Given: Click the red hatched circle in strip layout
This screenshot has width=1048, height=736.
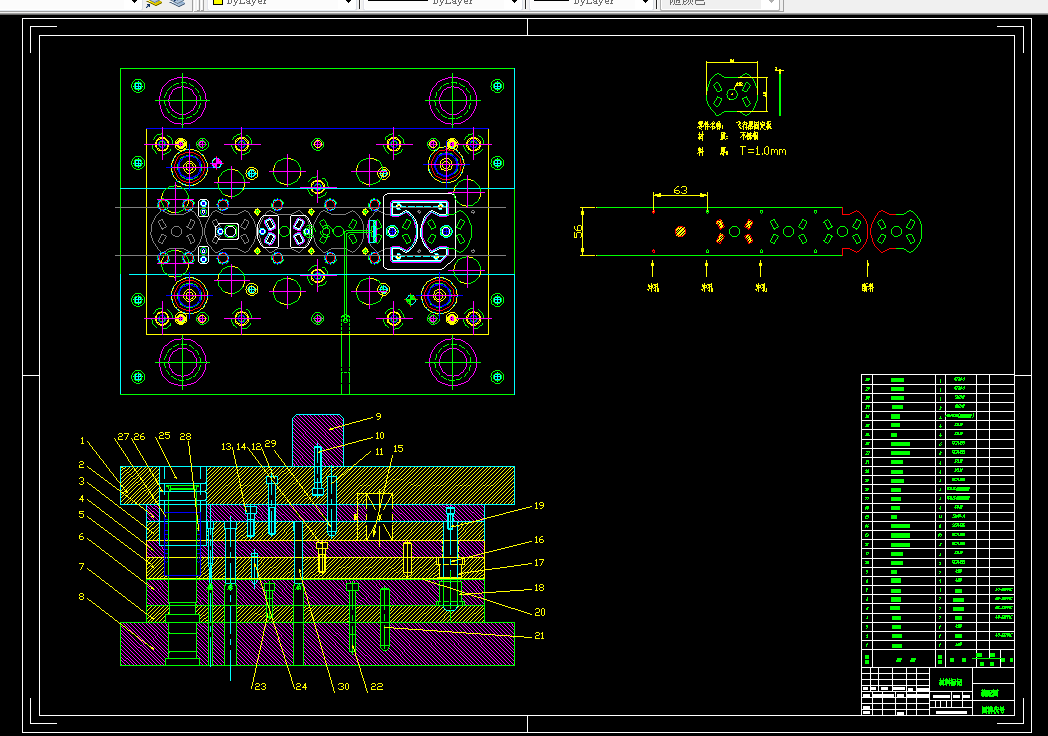Looking at the screenshot, I should click(680, 231).
